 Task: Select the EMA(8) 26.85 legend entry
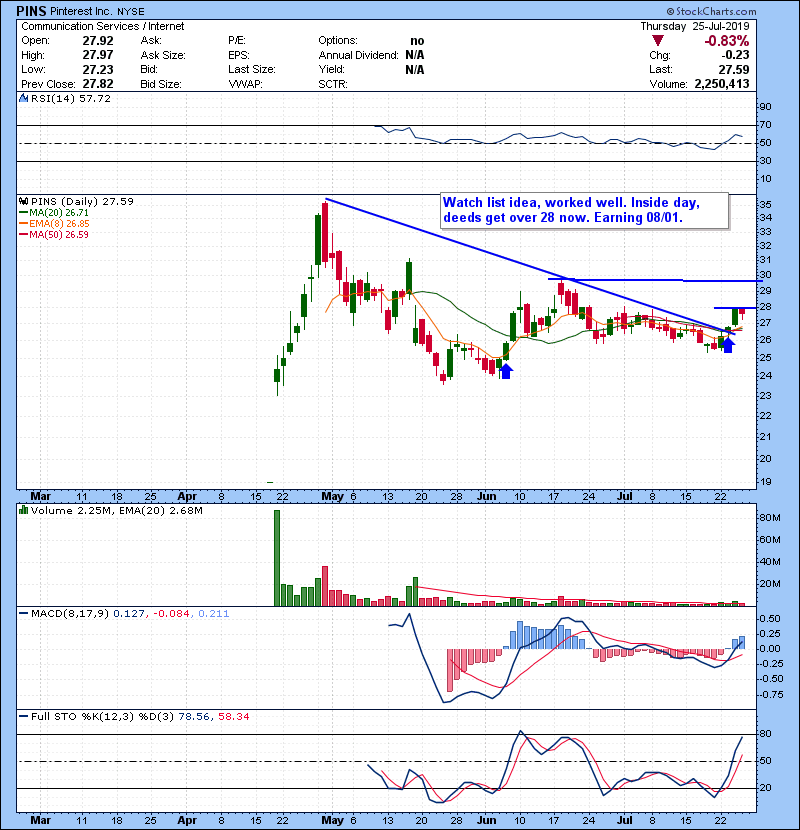pyautogui.click(x=53, y=223)
